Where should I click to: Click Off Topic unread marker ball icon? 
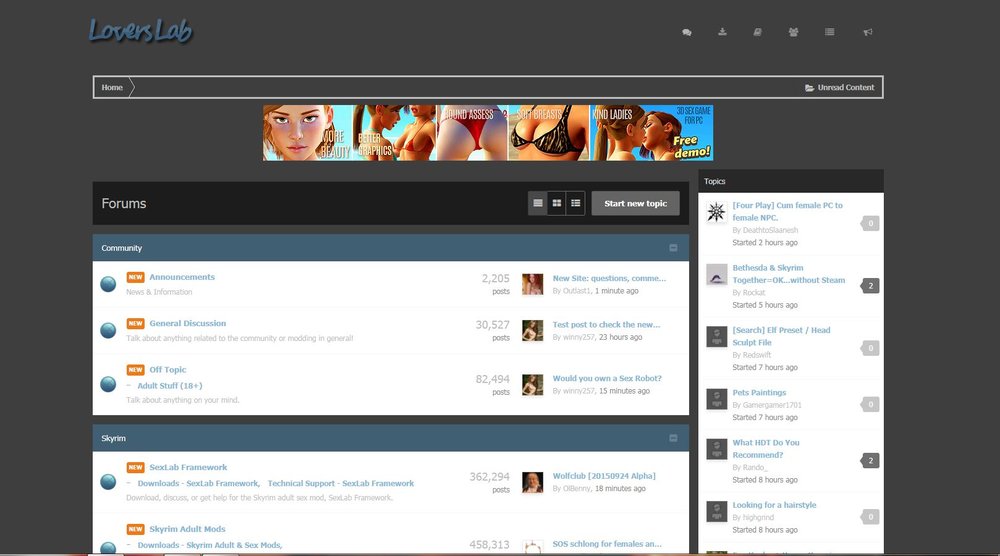[108, 384]
